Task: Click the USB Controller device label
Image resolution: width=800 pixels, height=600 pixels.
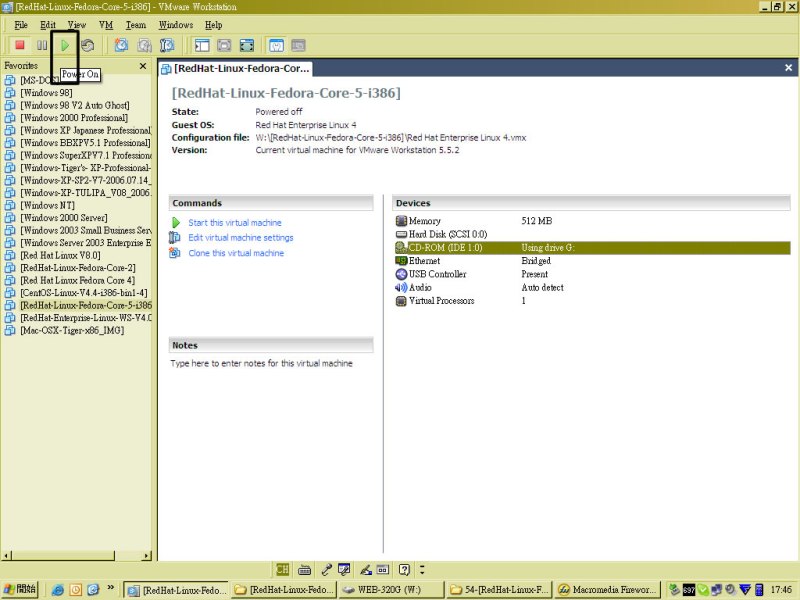Action: (x=437, y=274)
